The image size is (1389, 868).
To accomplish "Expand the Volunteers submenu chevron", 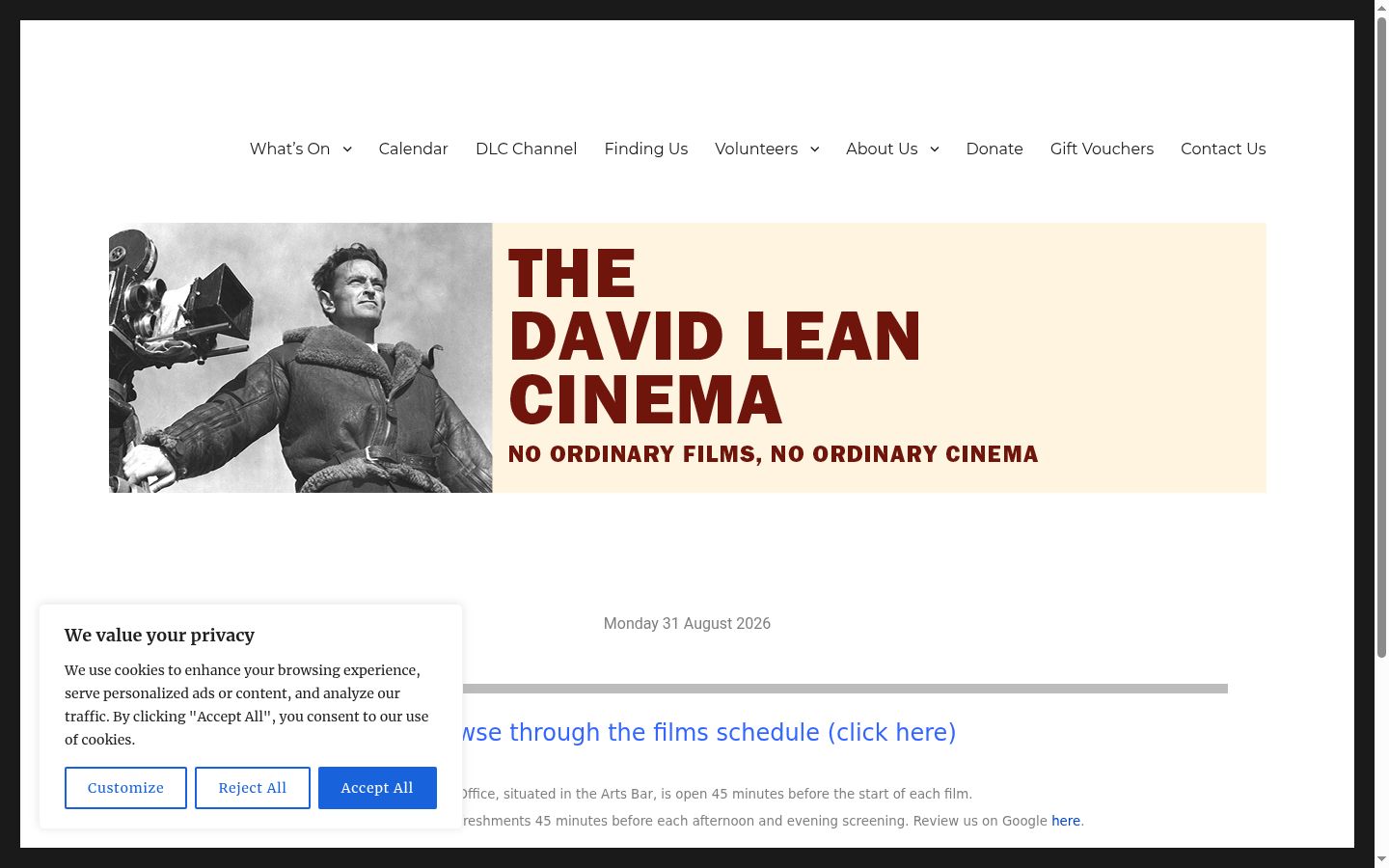I will (x=815, y=149).
